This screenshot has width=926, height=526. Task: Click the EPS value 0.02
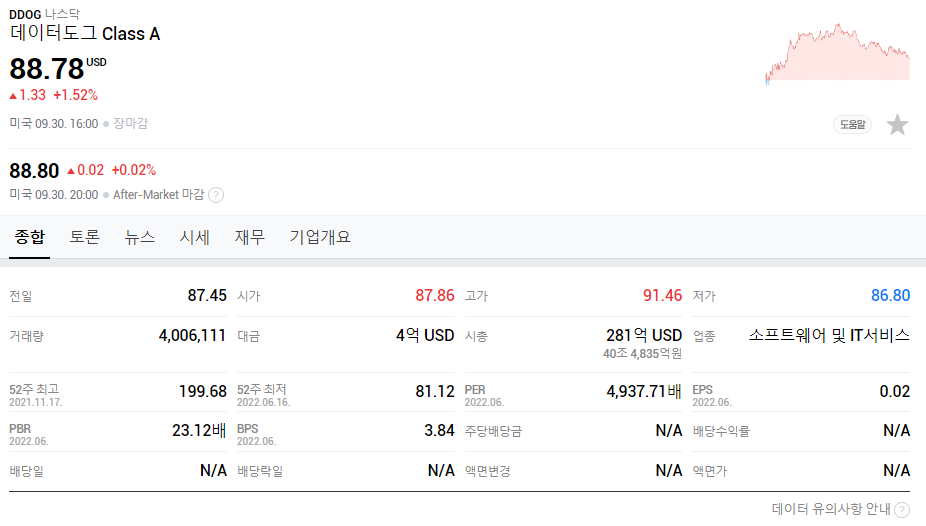coord(895,391)
